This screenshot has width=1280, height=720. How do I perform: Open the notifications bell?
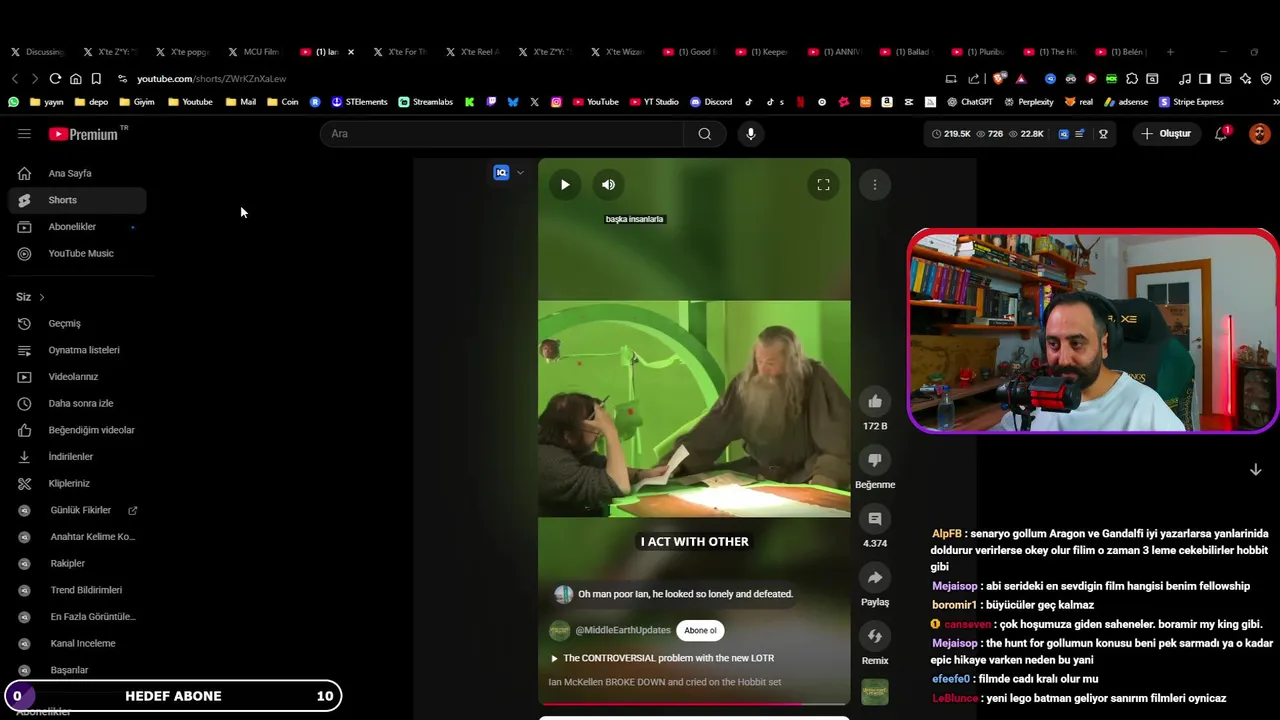click(x=1221, y=134)
